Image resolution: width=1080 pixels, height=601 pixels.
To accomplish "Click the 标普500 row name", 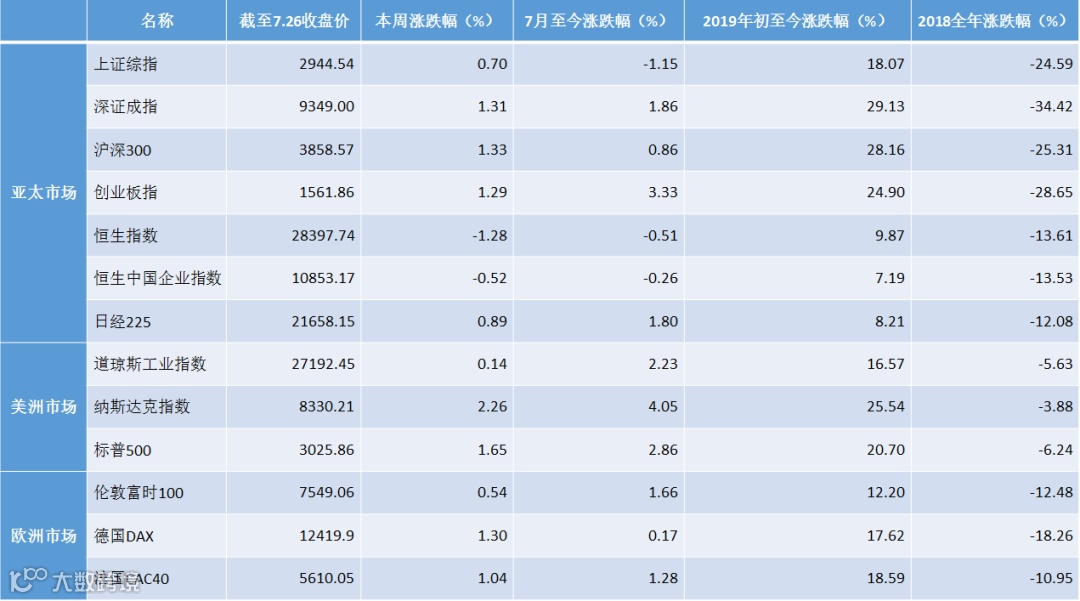I will click(123, 450).
